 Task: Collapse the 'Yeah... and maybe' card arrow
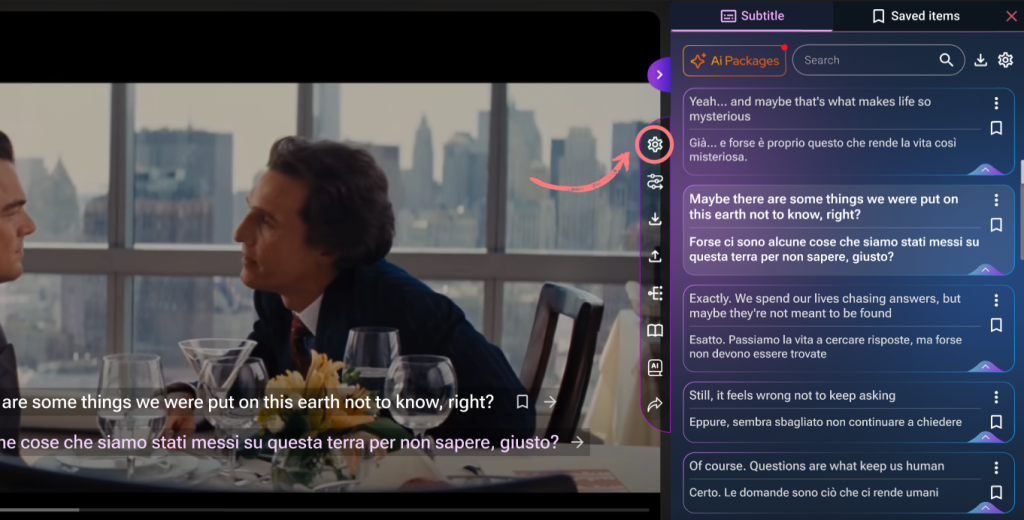(x=985, y=170)
